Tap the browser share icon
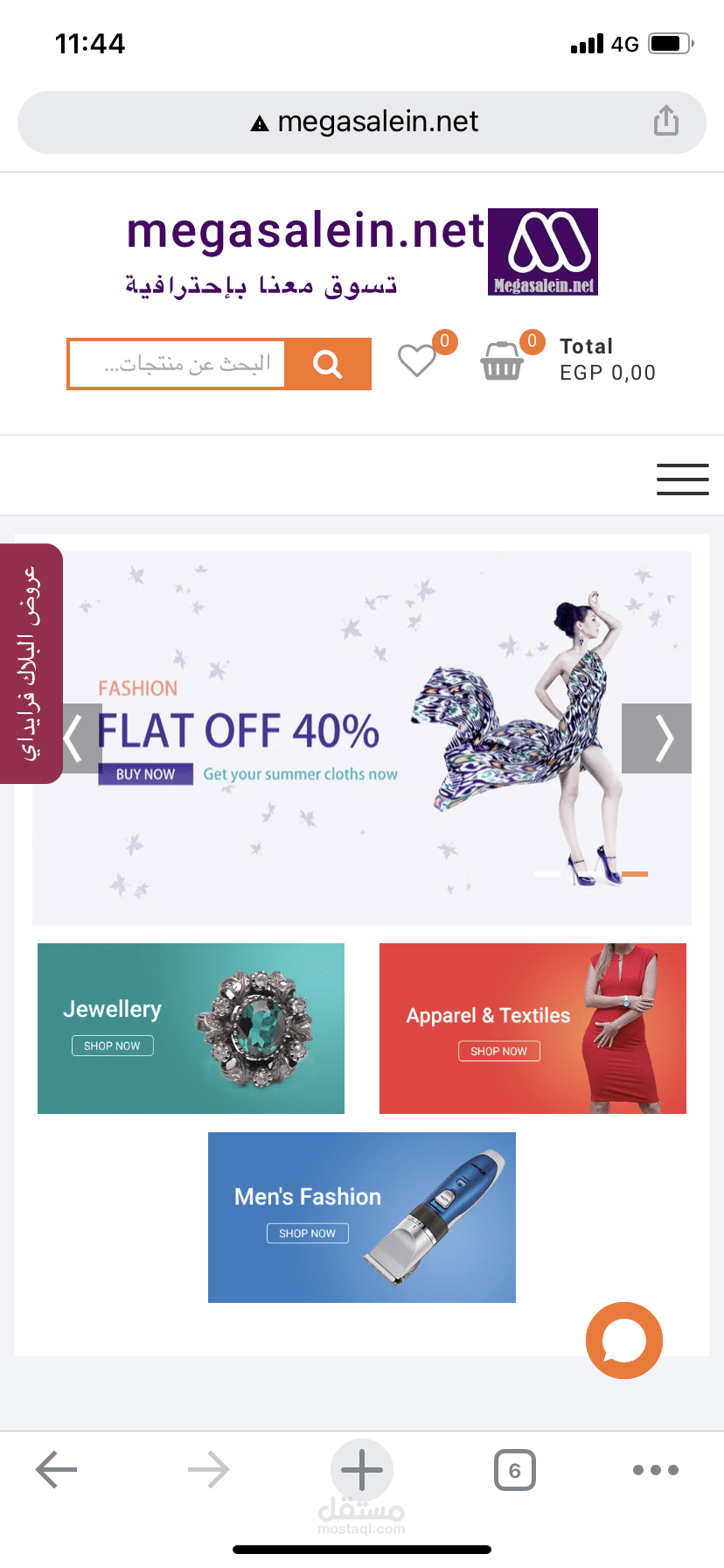Image resolution: width=724 pixels, height=1568 pixels. tap(666, 121)
